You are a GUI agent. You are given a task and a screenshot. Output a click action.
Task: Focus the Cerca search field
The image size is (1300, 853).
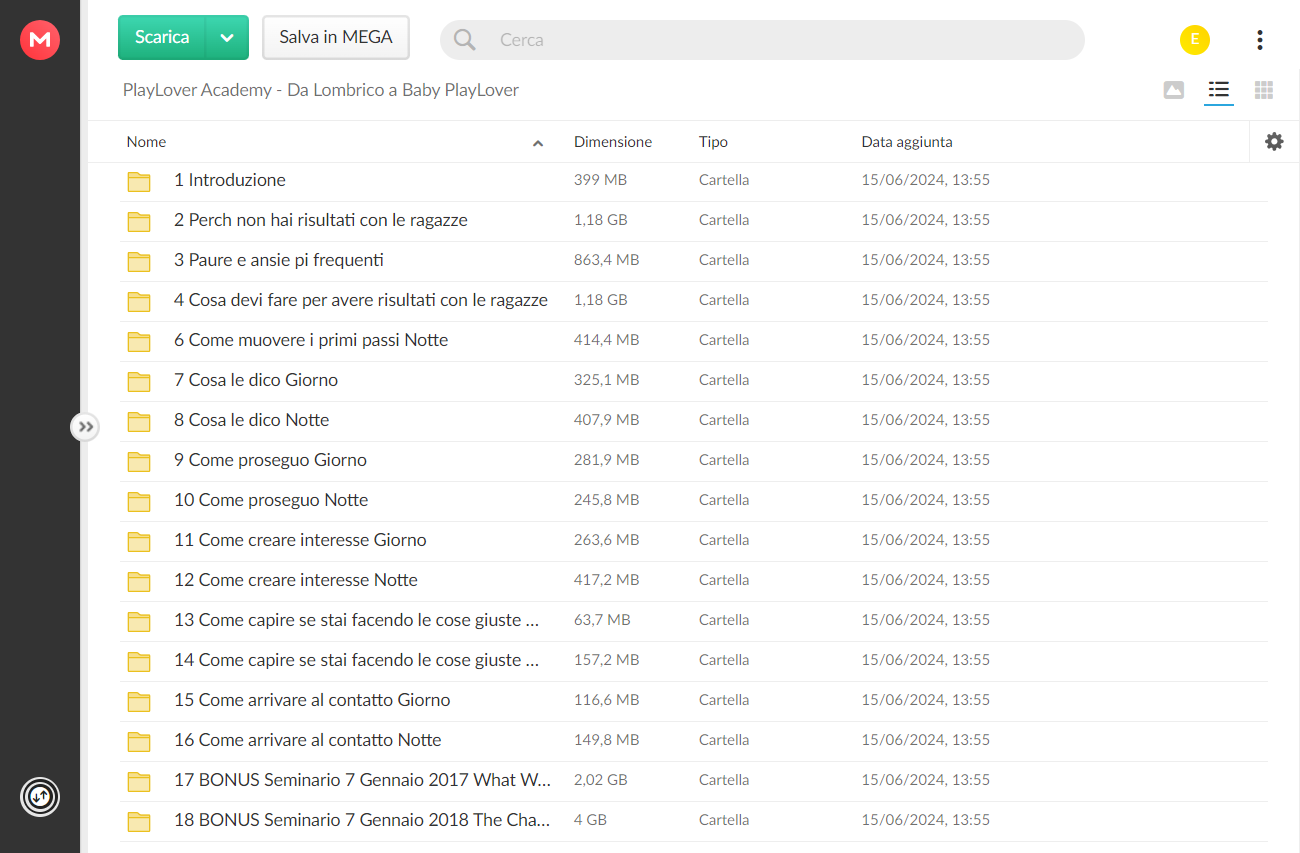pyautogui.click(x=762, y=40)
